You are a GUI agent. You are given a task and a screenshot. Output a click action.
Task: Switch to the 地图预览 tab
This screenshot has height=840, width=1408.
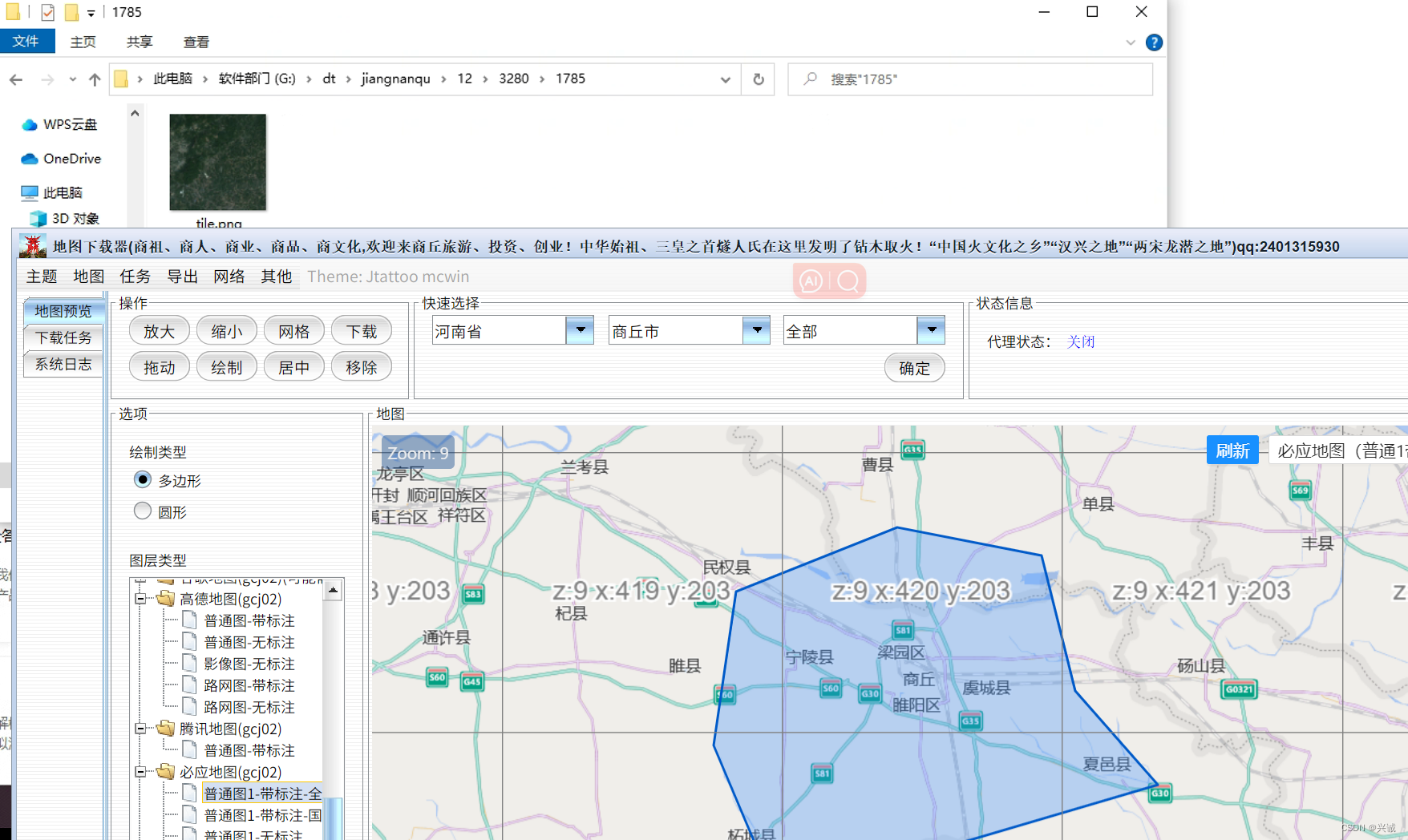click(x=63, y=311)
